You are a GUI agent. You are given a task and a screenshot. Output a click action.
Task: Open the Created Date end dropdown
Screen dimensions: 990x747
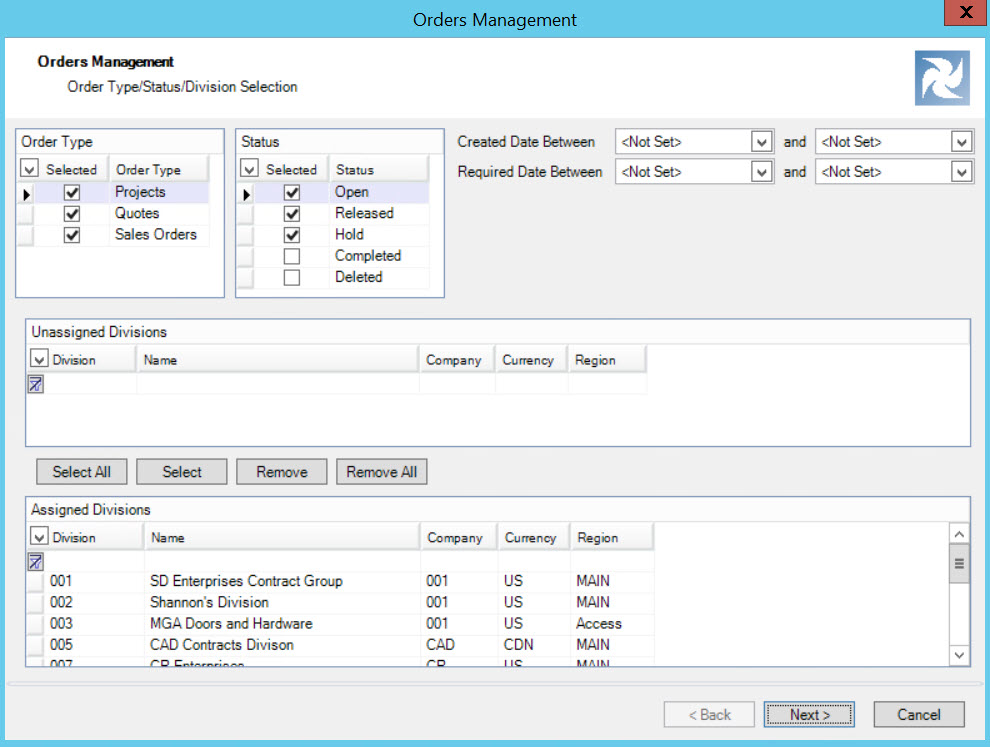pyautogui.click(x=962, y=142)
